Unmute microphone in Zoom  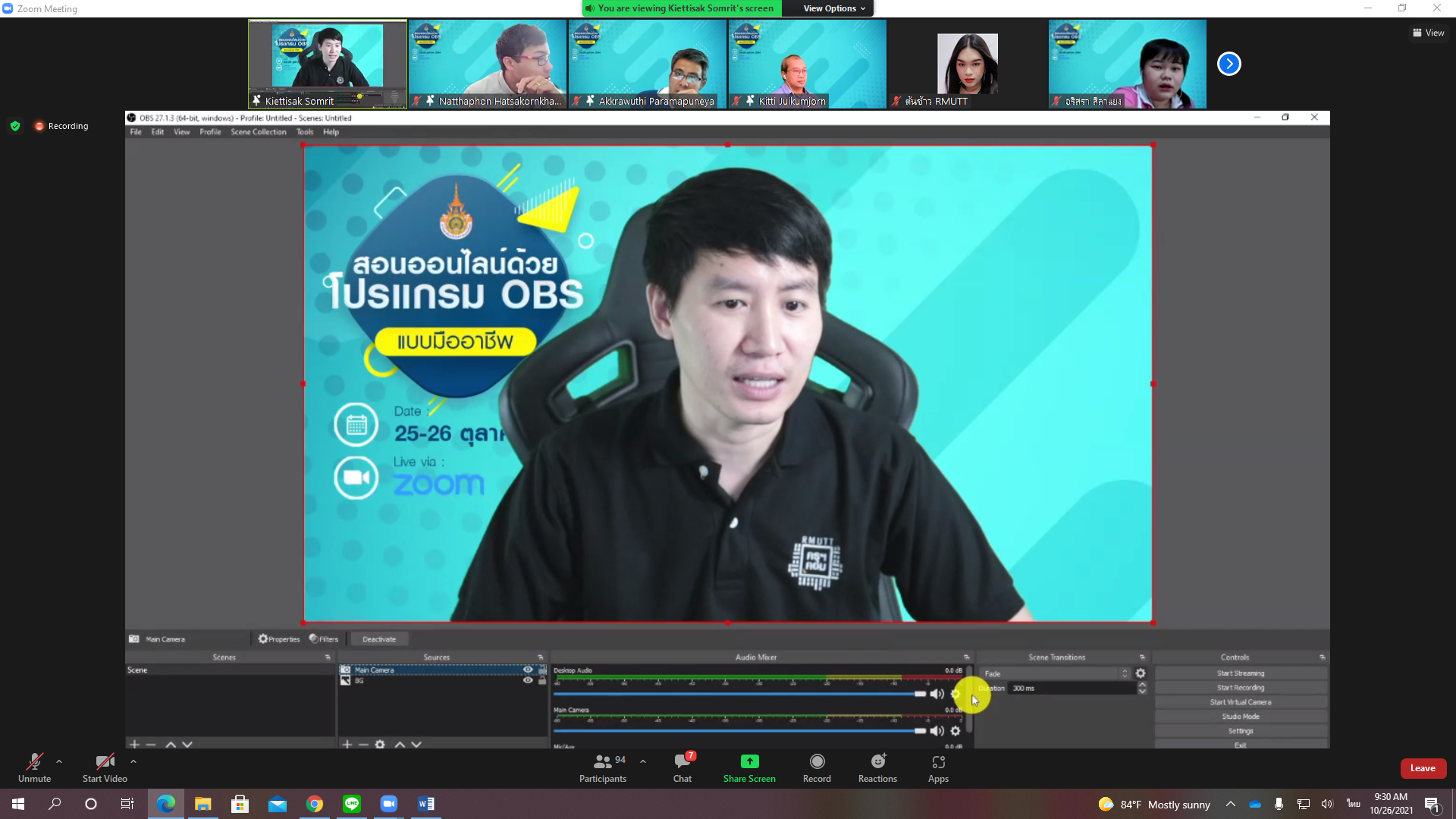34,767
